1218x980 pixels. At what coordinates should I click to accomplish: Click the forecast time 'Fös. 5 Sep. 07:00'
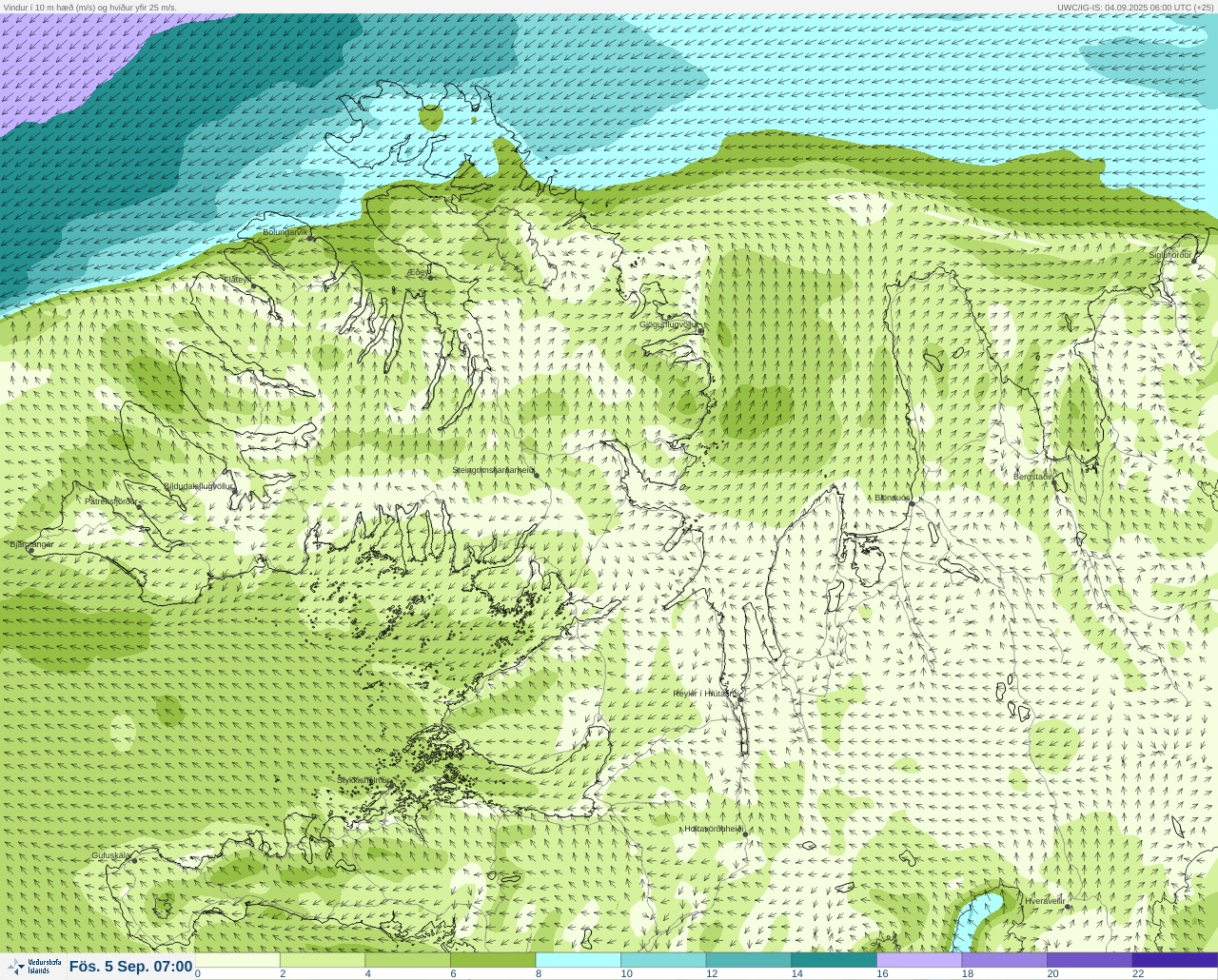tap(130, 967)
